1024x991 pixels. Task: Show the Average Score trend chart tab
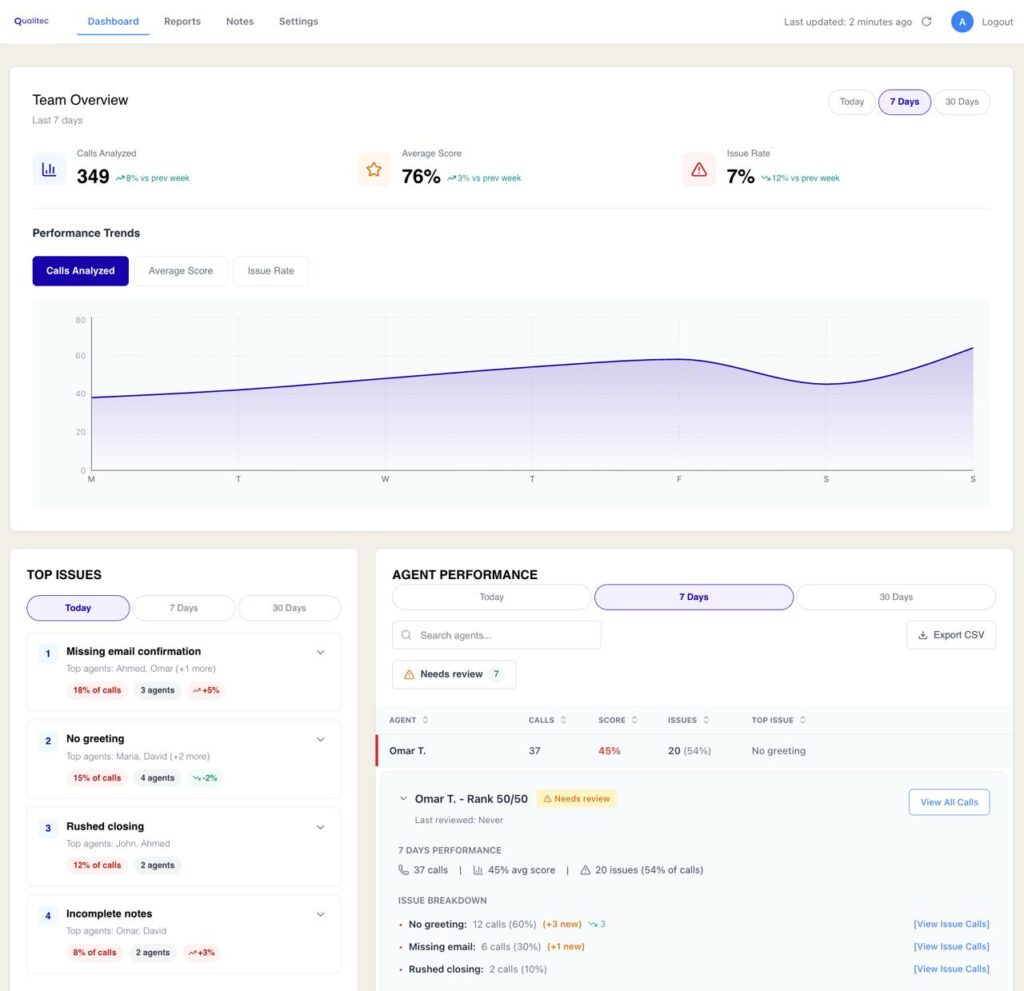click(181, 271)
